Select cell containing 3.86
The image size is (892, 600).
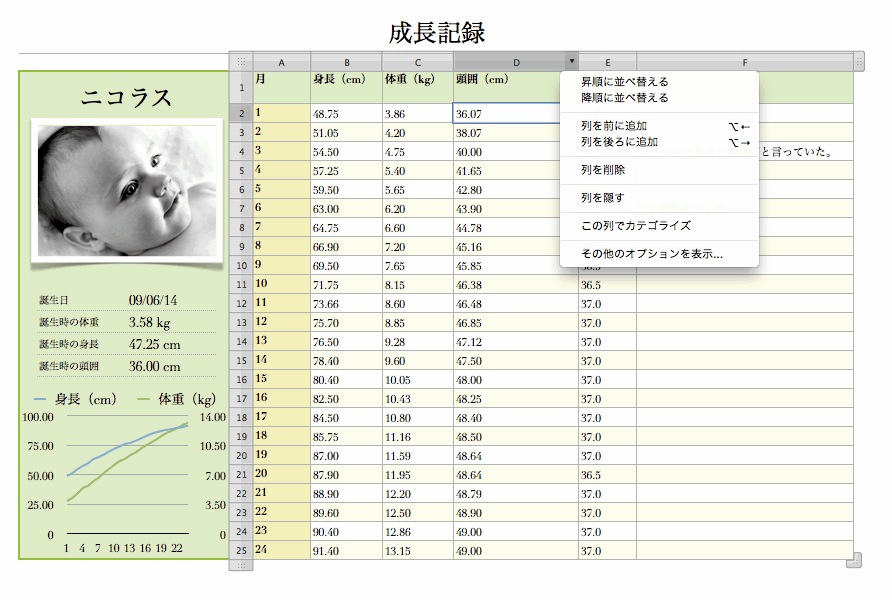click(418, 113)
